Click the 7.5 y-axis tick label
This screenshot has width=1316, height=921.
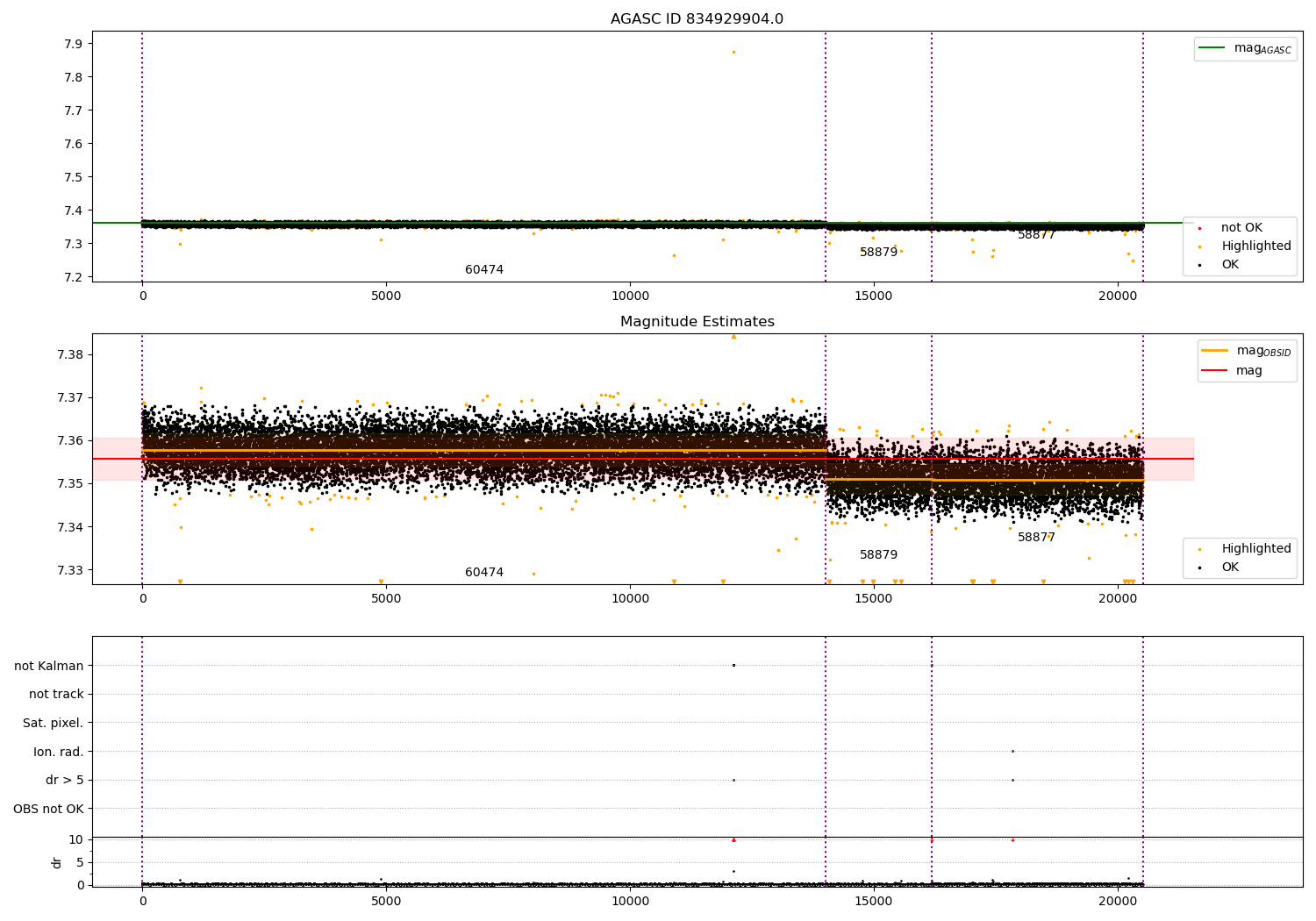click(74, 177)
